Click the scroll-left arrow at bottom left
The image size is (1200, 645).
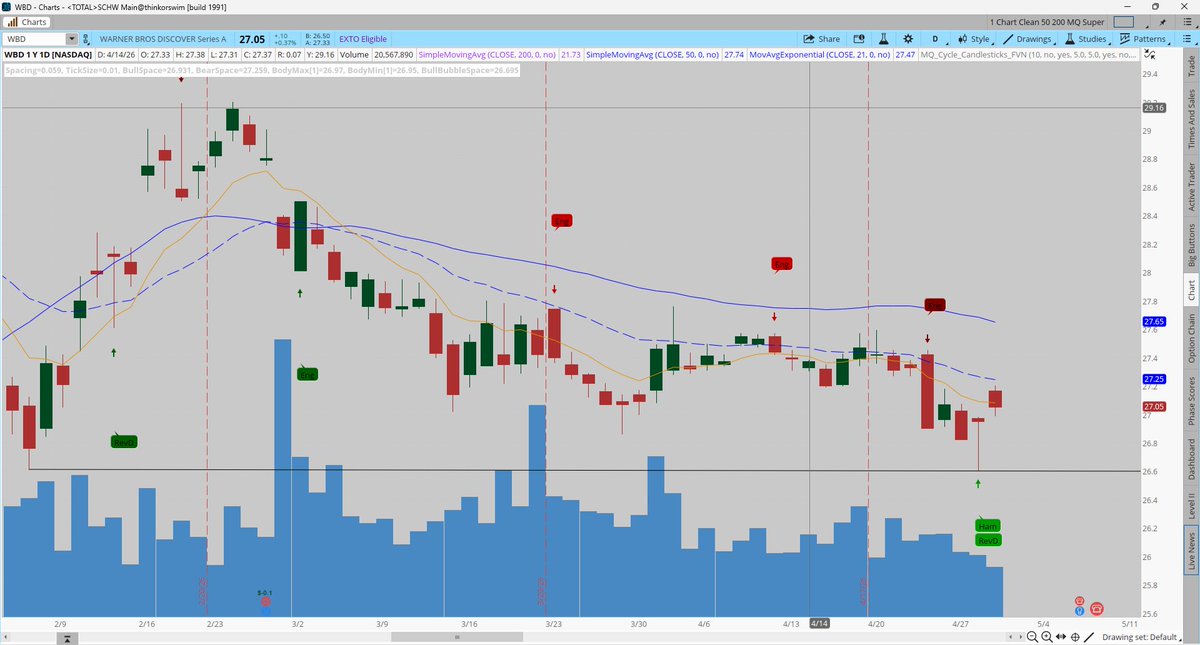6,635
